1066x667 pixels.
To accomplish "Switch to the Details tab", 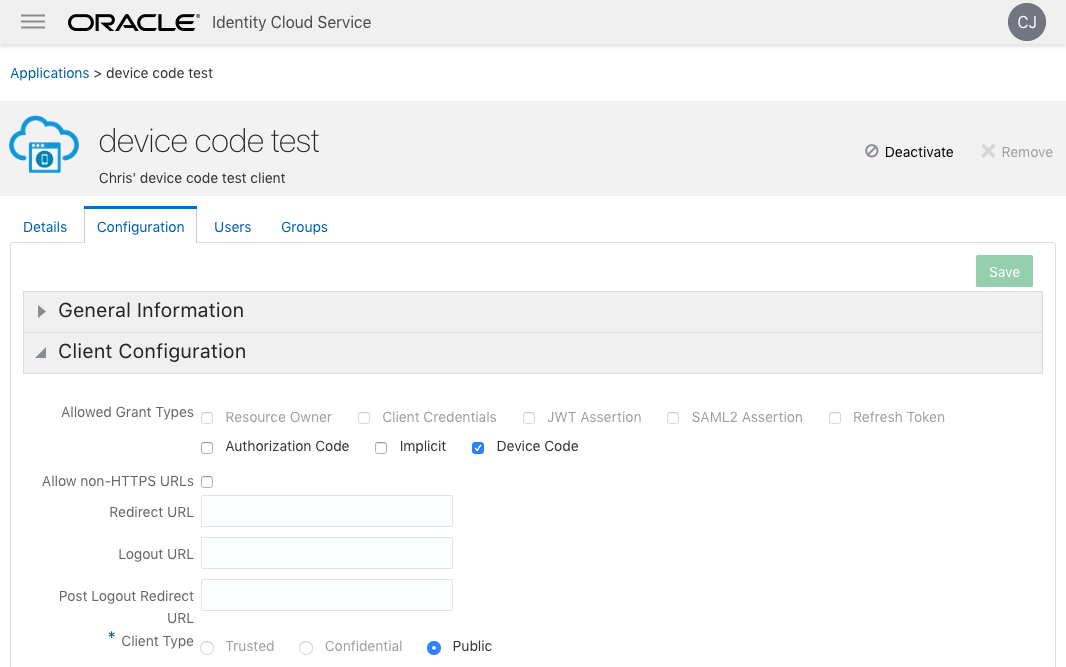I will [x=45, y=227].
